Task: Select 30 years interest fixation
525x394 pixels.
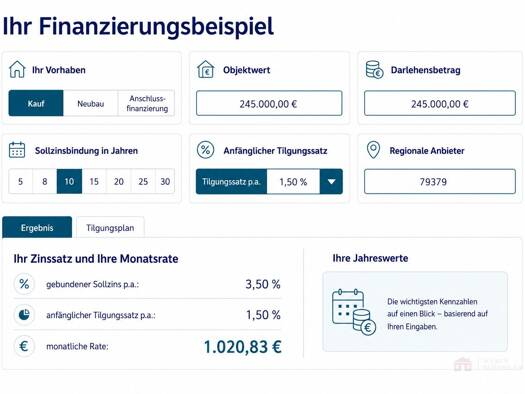Action: click(x=165, y=181)
